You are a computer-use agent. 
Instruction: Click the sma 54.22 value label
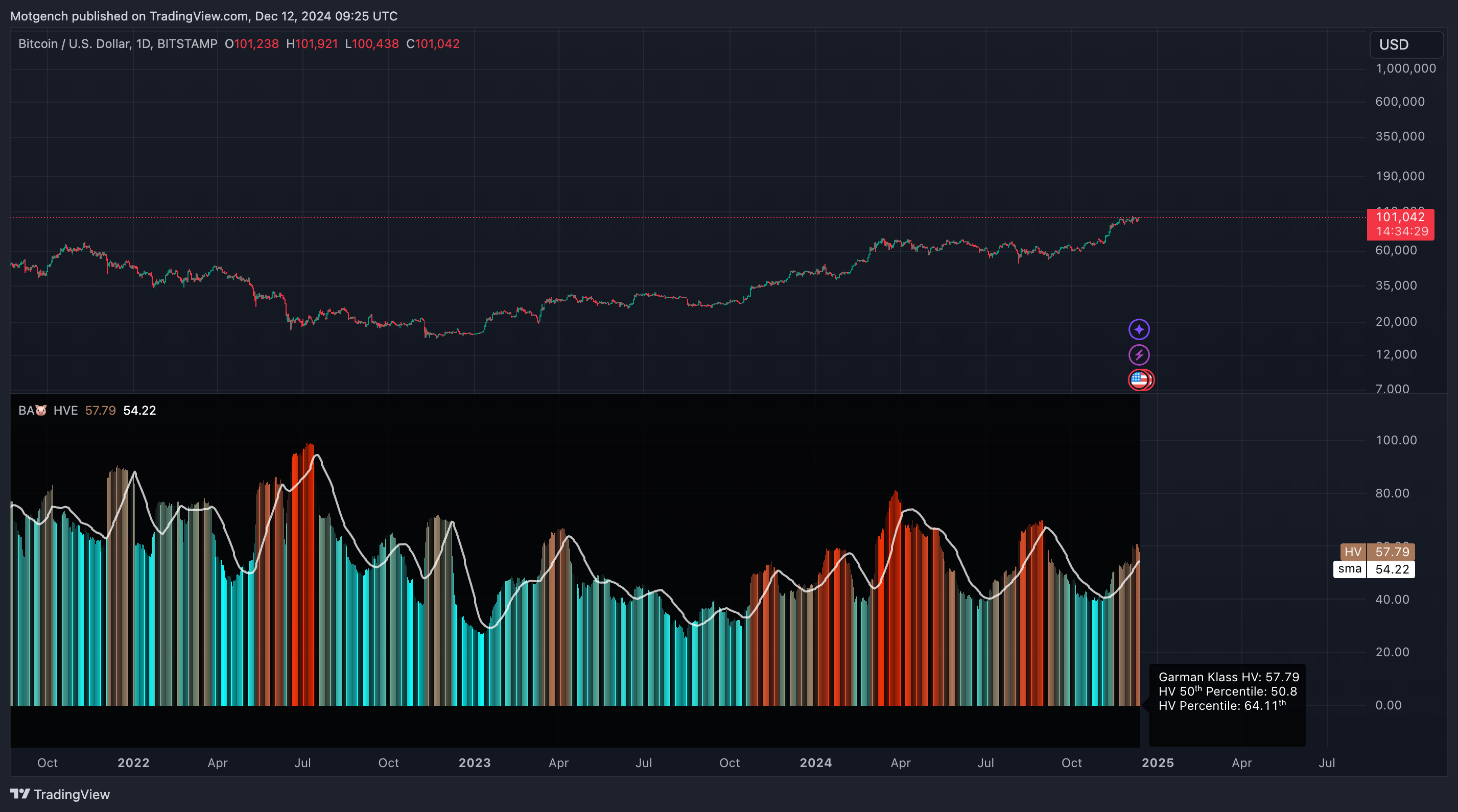1374,569
